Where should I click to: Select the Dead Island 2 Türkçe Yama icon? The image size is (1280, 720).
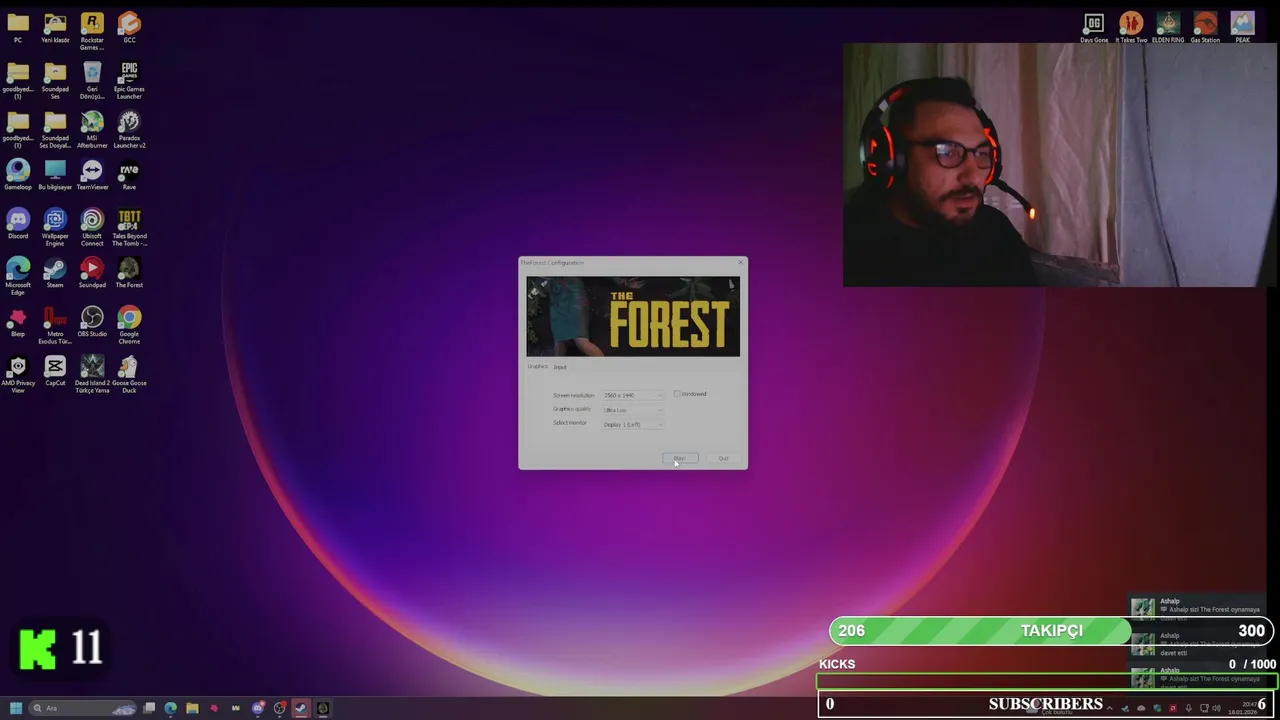point(92,374)
